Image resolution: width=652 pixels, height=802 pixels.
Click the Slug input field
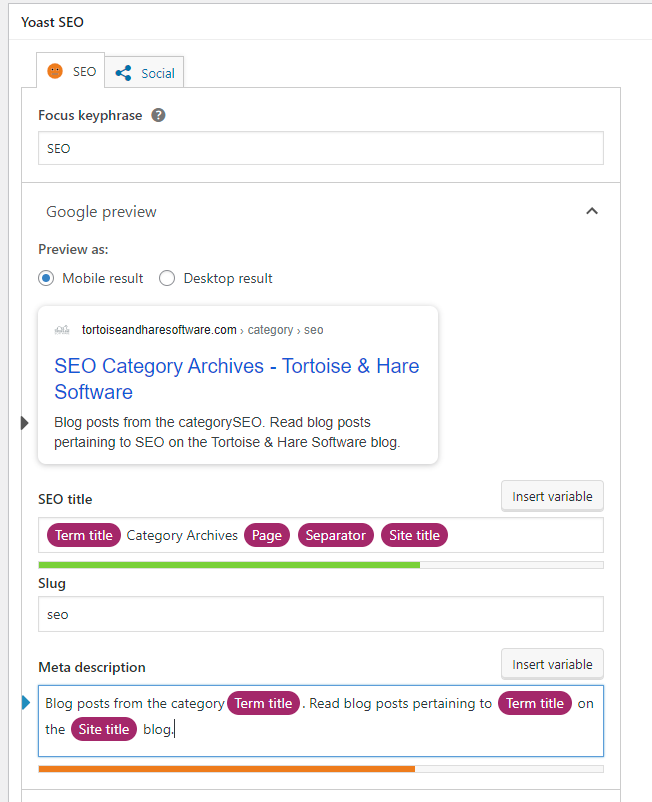(321, 614)
